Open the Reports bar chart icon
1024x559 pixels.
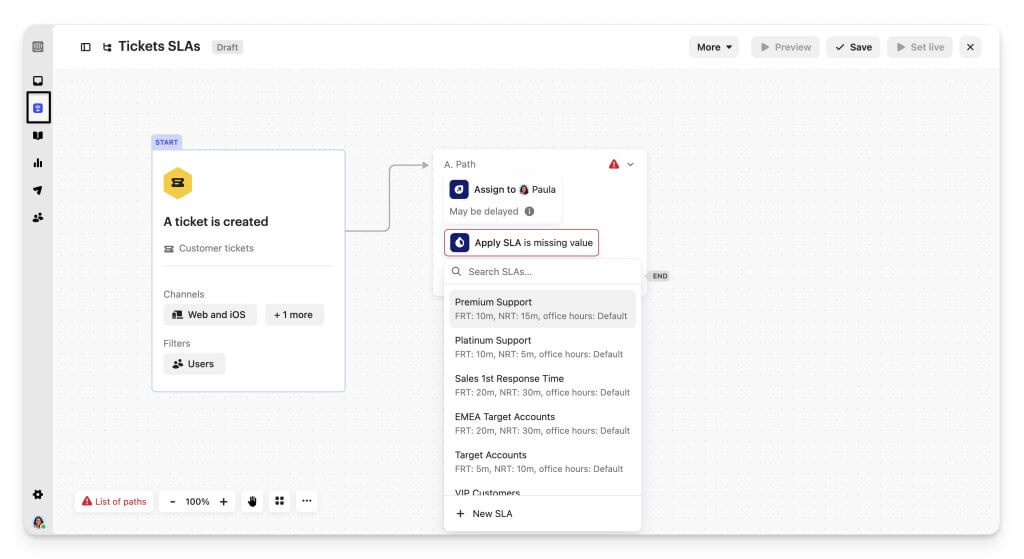(x=38, y=163)
